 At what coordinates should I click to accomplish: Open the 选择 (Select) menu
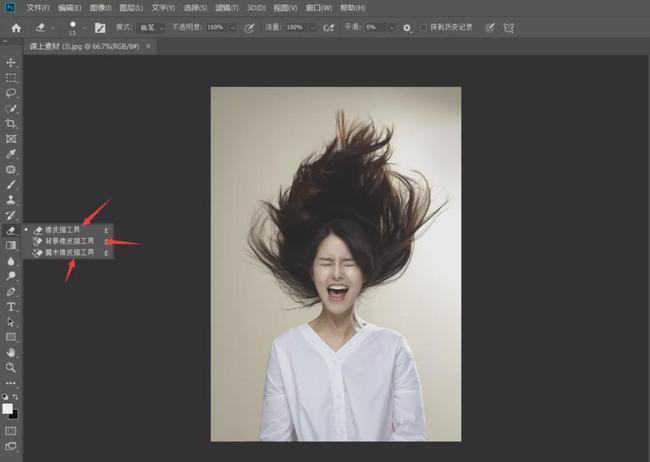tap(195, 8)
